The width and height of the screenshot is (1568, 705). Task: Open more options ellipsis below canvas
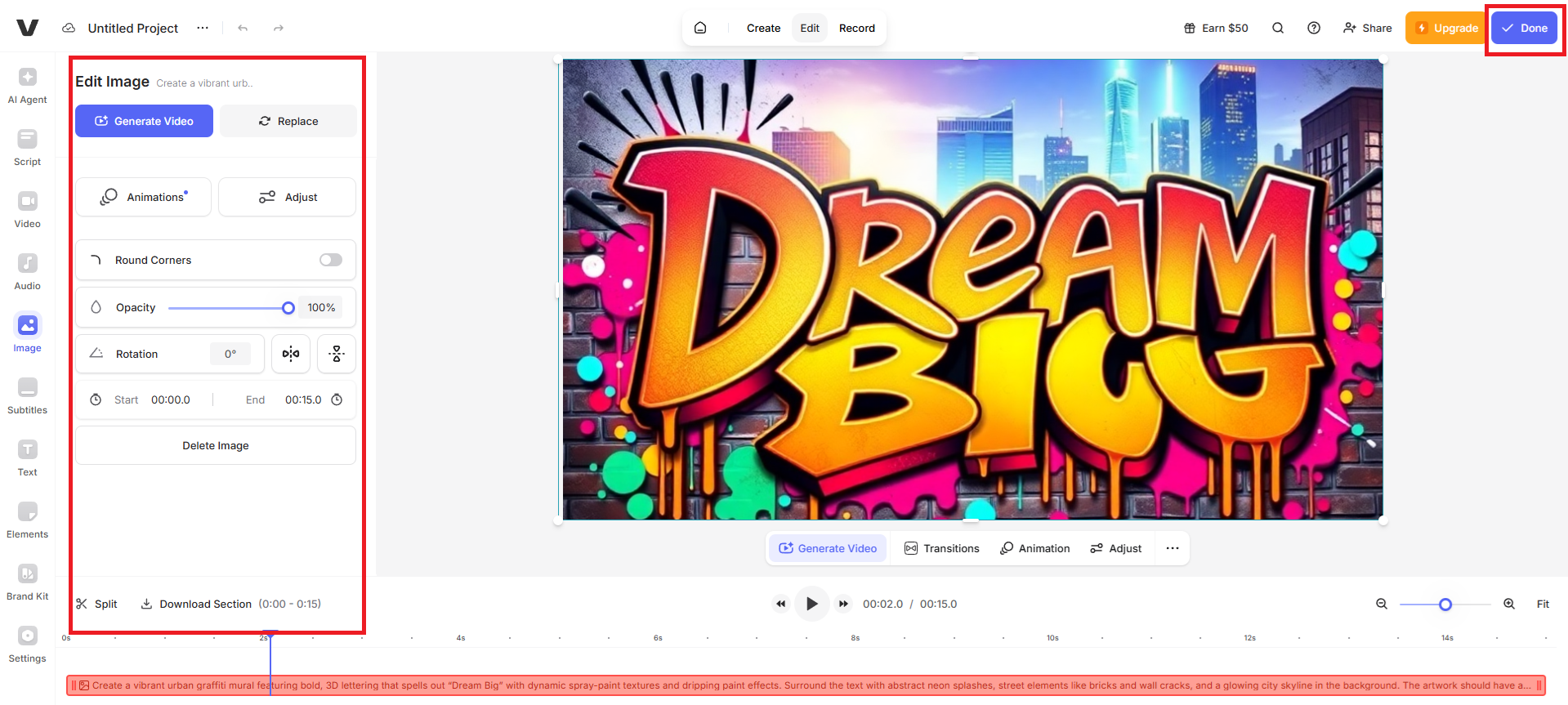coord(1173,548)
